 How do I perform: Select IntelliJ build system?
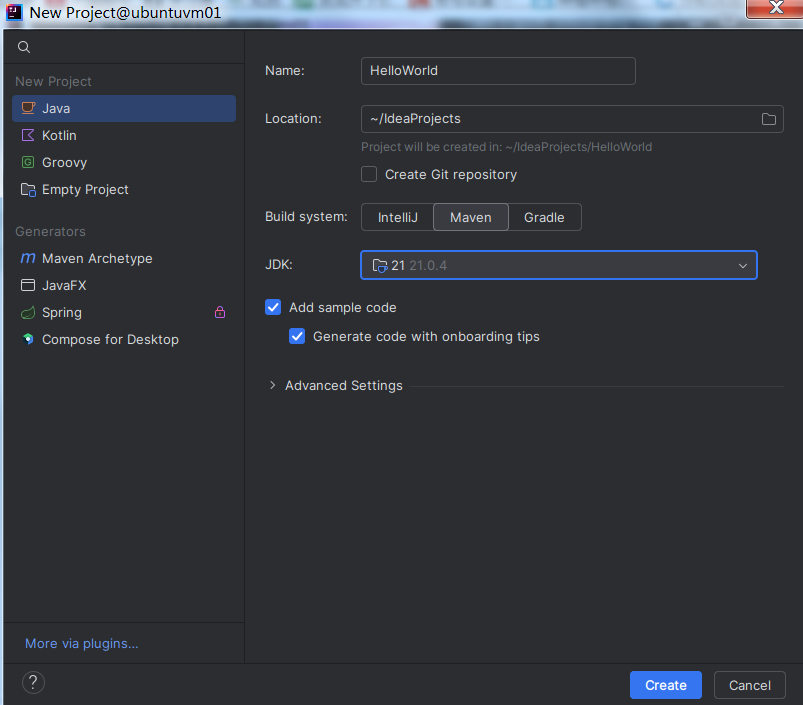(397, 217)
